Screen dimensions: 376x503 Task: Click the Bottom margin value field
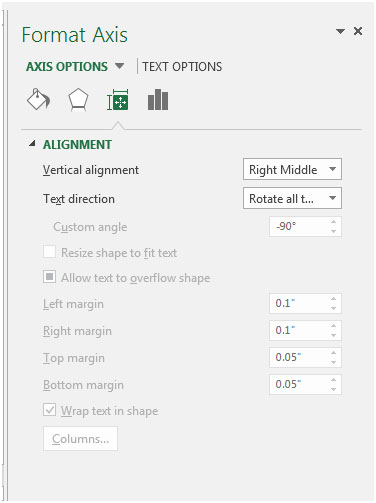300,384
